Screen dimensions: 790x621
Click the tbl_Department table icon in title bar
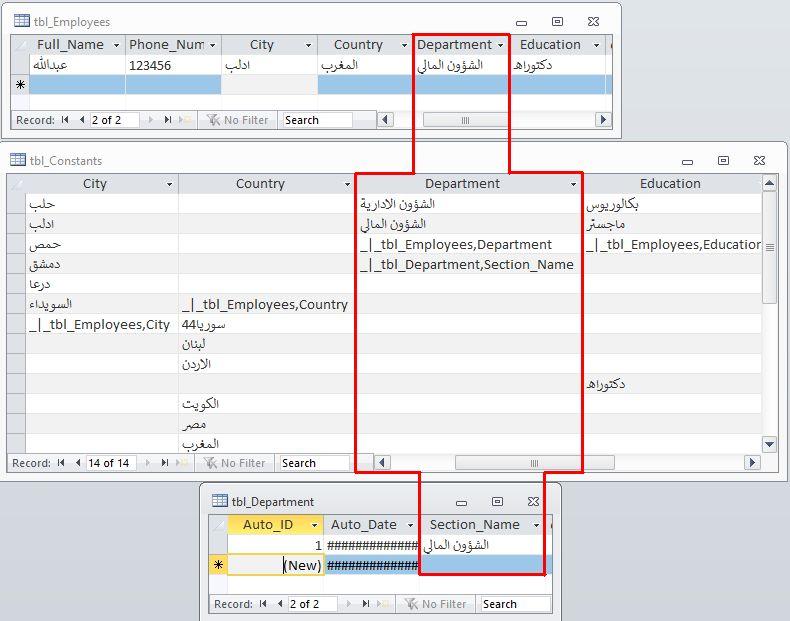(x=219, y=502)
